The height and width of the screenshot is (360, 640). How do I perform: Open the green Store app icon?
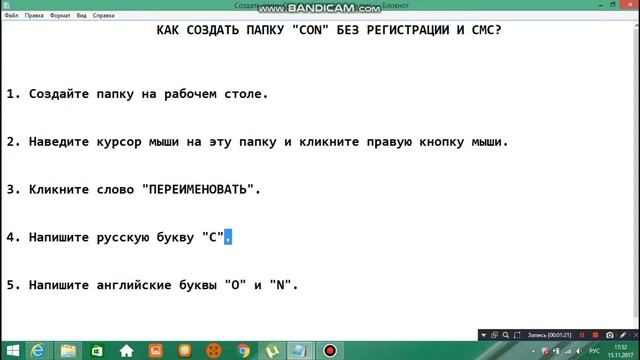click(97, 351)
